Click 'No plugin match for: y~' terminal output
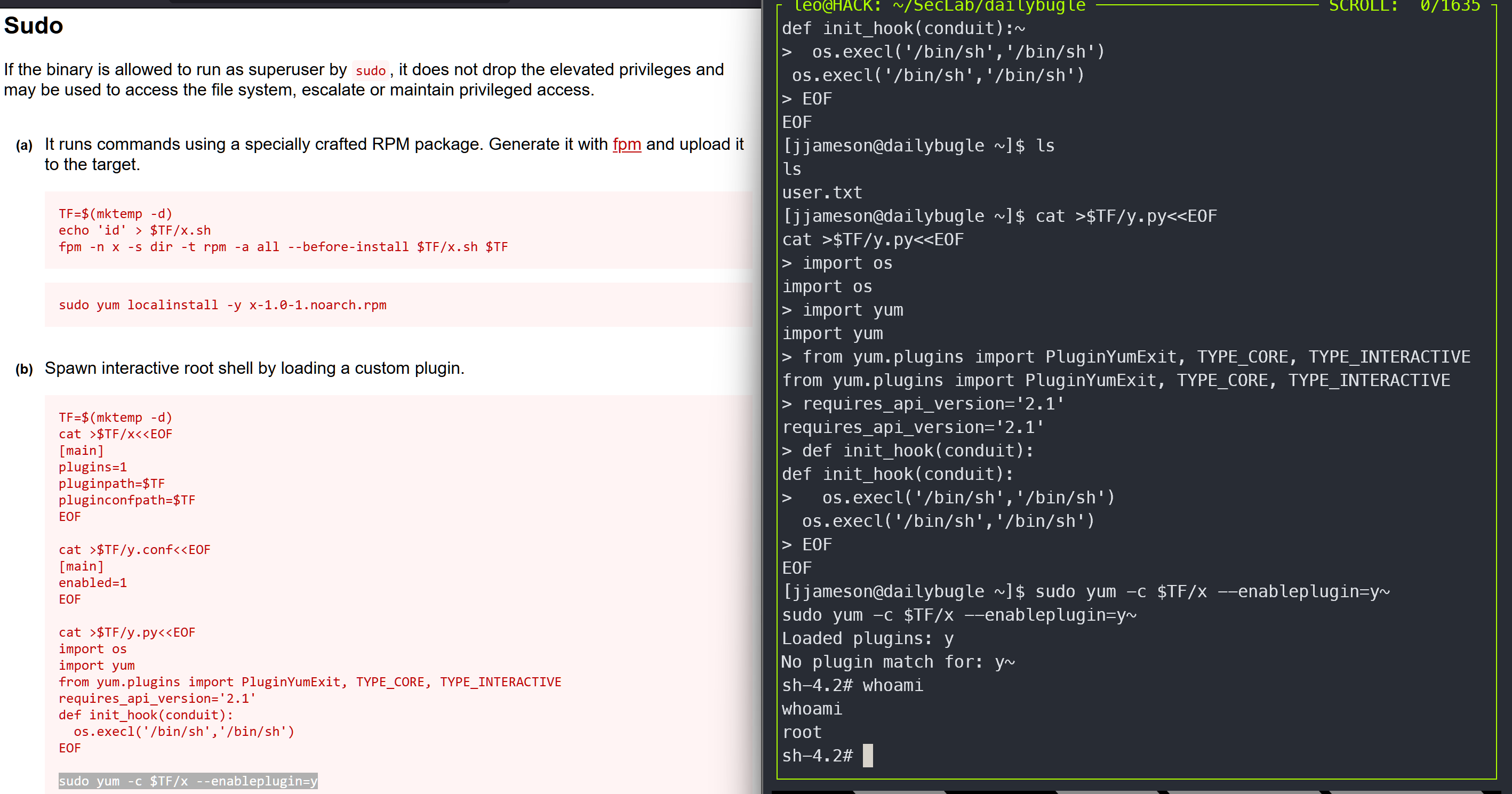The width and height of the screenshot is (1512, 794). point(899,662)
